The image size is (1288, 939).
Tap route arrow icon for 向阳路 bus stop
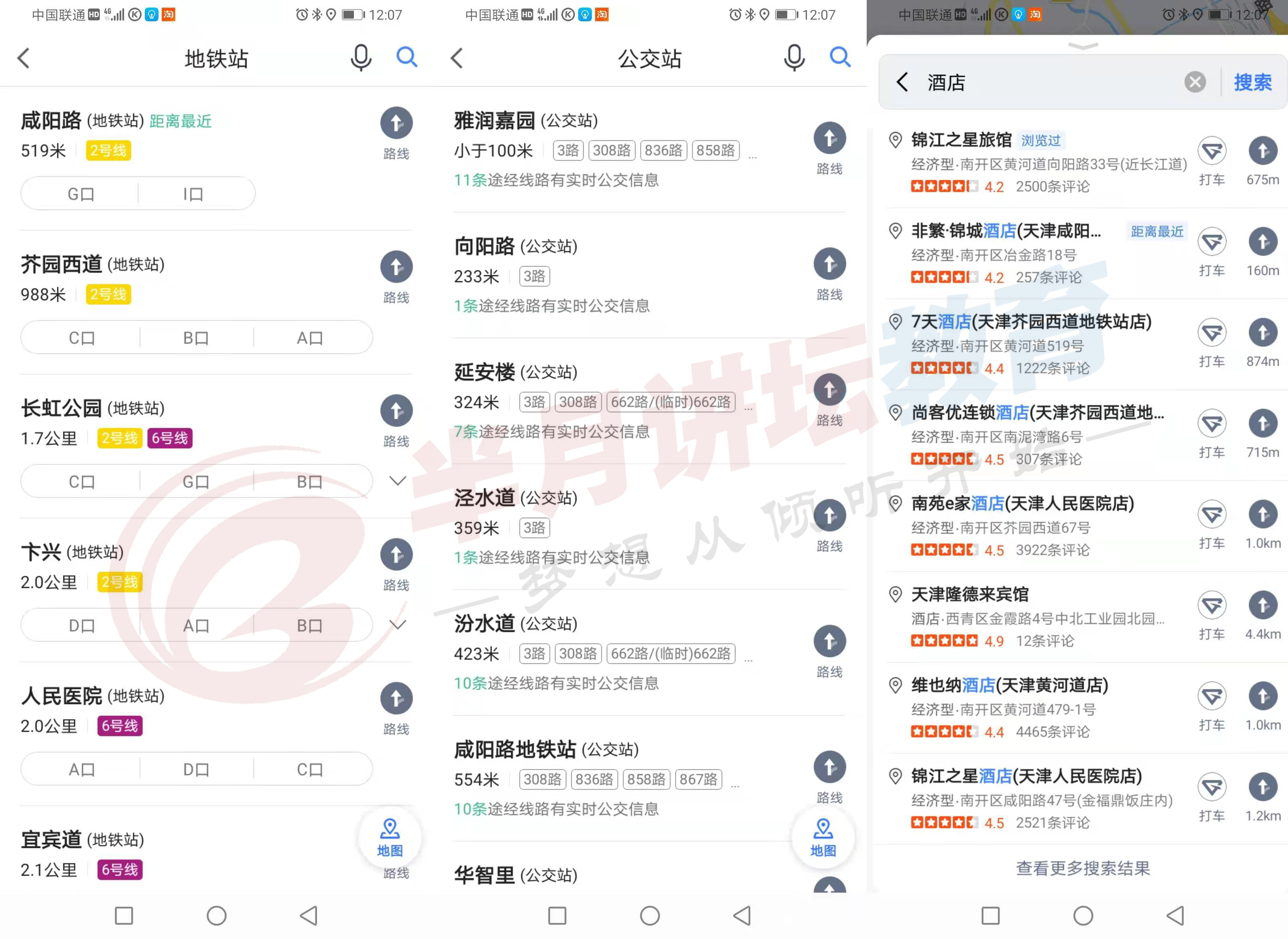click(829, 264)
